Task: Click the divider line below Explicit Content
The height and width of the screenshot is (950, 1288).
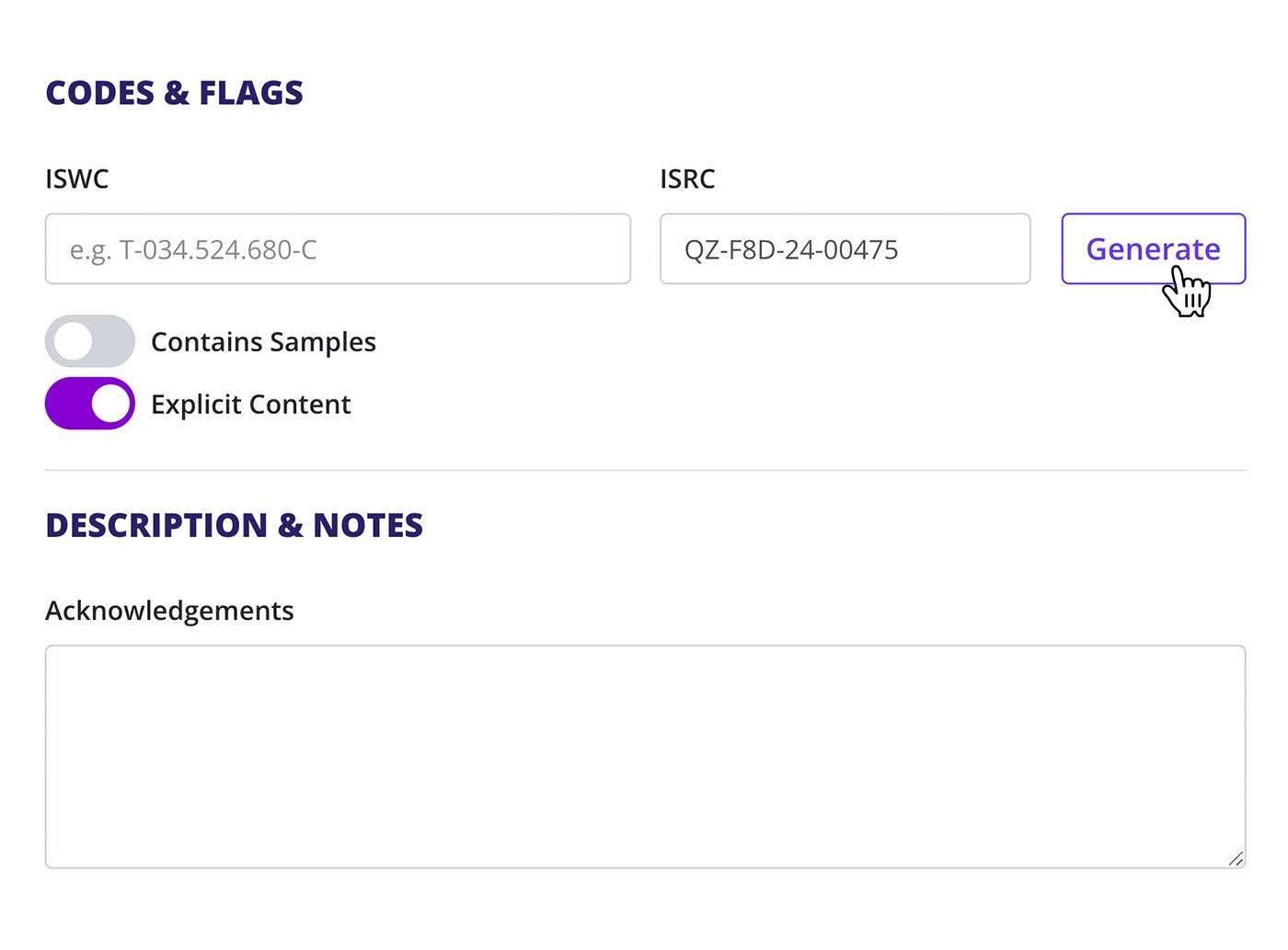Action: click(x=644, y=470)
